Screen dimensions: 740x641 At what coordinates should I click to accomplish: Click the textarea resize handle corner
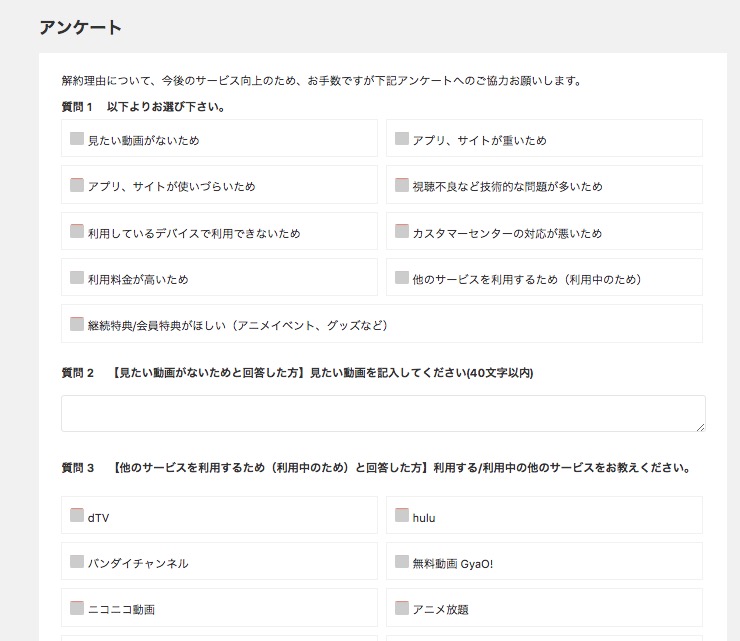click(x=700, y=427)
